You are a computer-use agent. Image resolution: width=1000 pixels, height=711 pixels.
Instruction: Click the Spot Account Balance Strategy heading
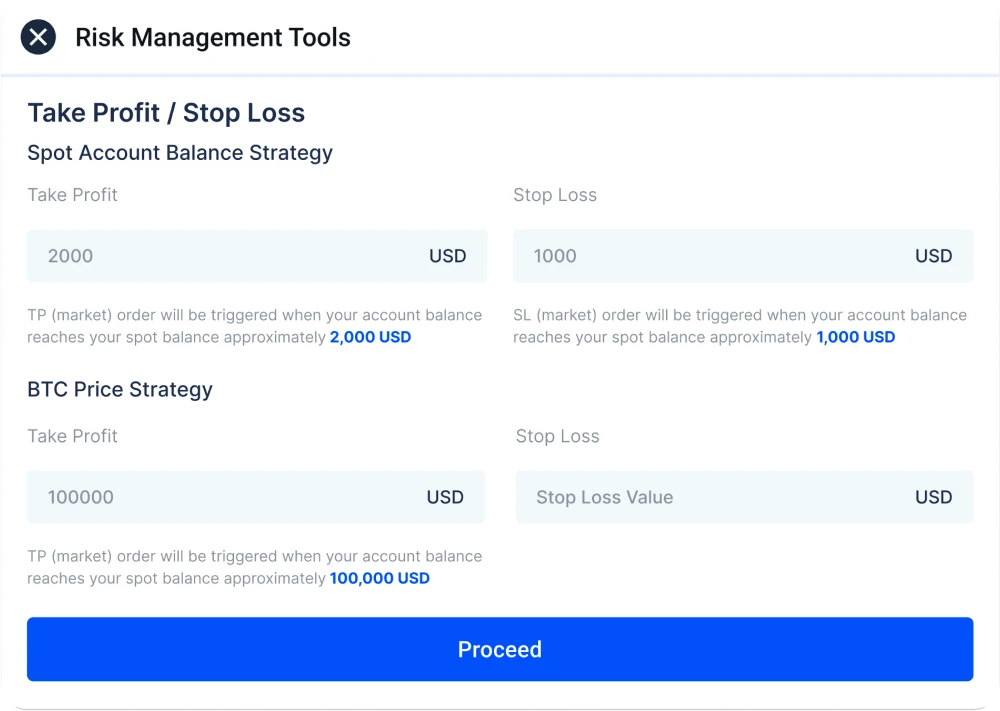point(180,153)
